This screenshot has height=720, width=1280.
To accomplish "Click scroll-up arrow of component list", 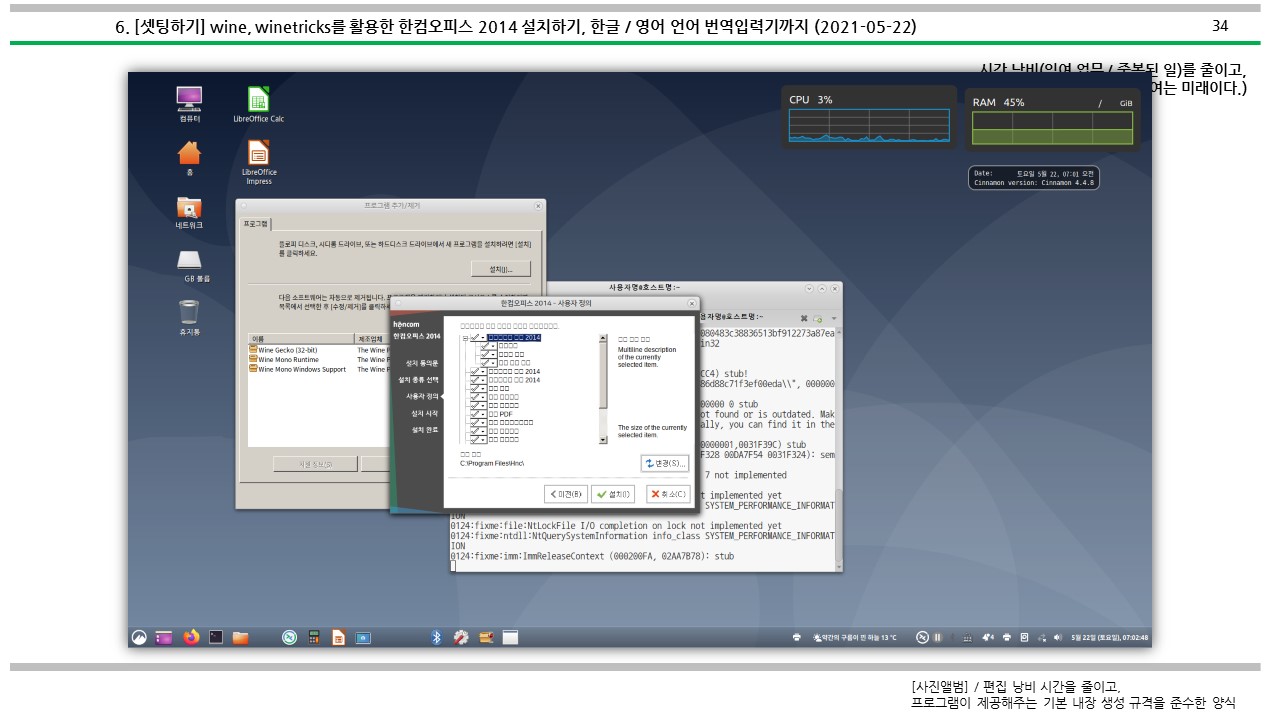I will click(603, 338).
